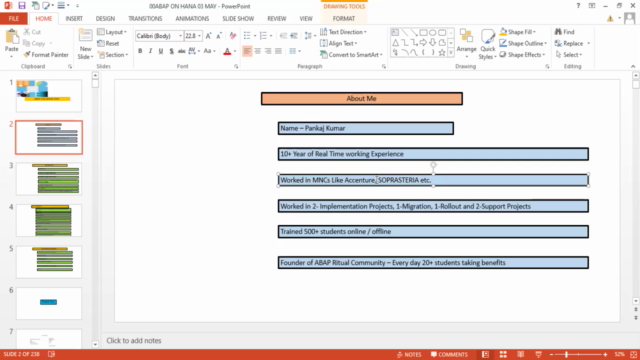The height and width of the screenshot is (360, 640).
Task: Toggle Notes pane in status bar
Action: click(x=409, y=354)
